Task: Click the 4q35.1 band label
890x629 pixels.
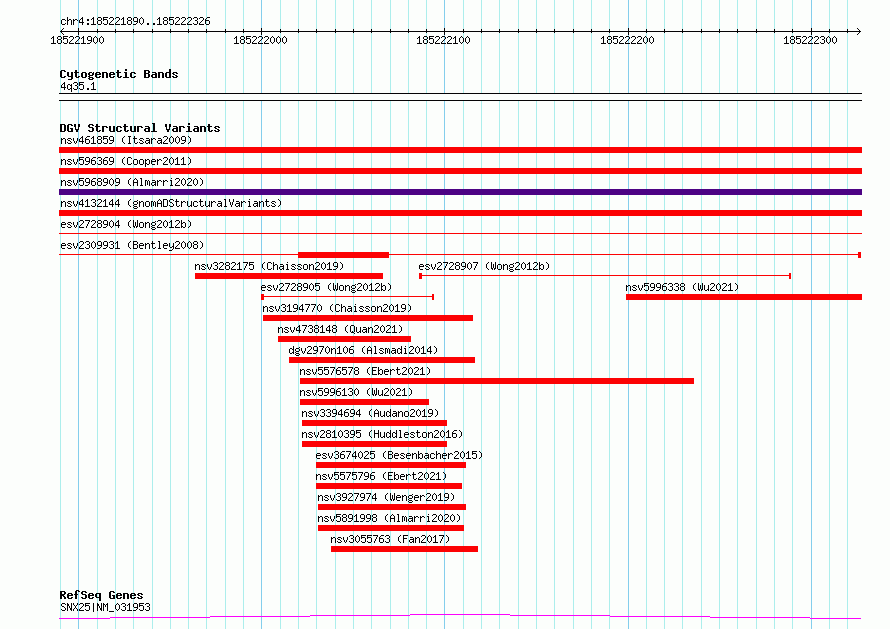Action: coord(78,86)
